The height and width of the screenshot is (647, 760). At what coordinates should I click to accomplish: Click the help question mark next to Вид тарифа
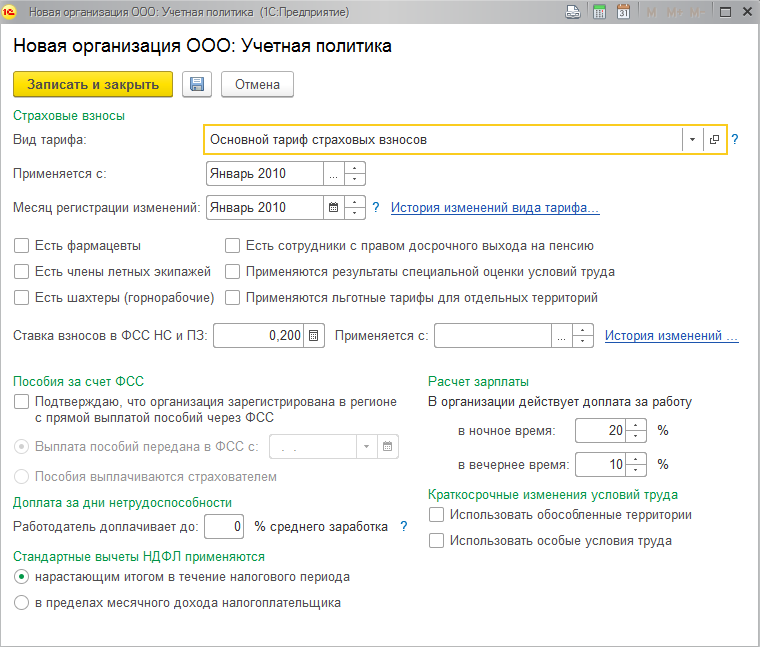tap(734, 140)
